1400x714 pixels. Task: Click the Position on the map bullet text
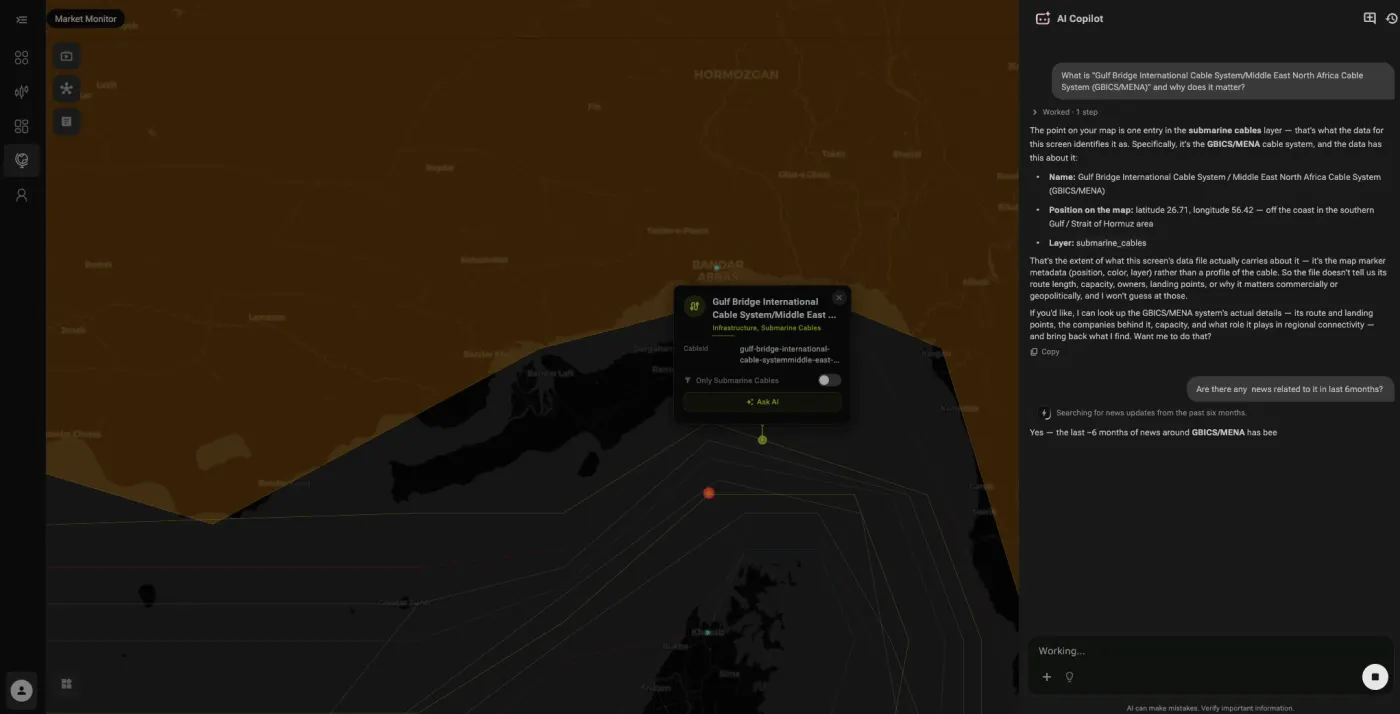pos(1212,217)
